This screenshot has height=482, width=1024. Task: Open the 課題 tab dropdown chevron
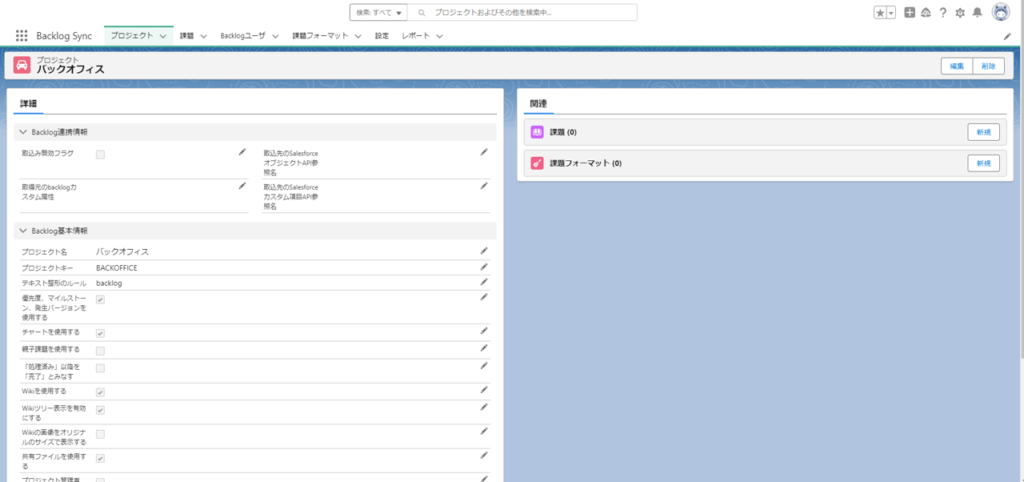point(204,37)
